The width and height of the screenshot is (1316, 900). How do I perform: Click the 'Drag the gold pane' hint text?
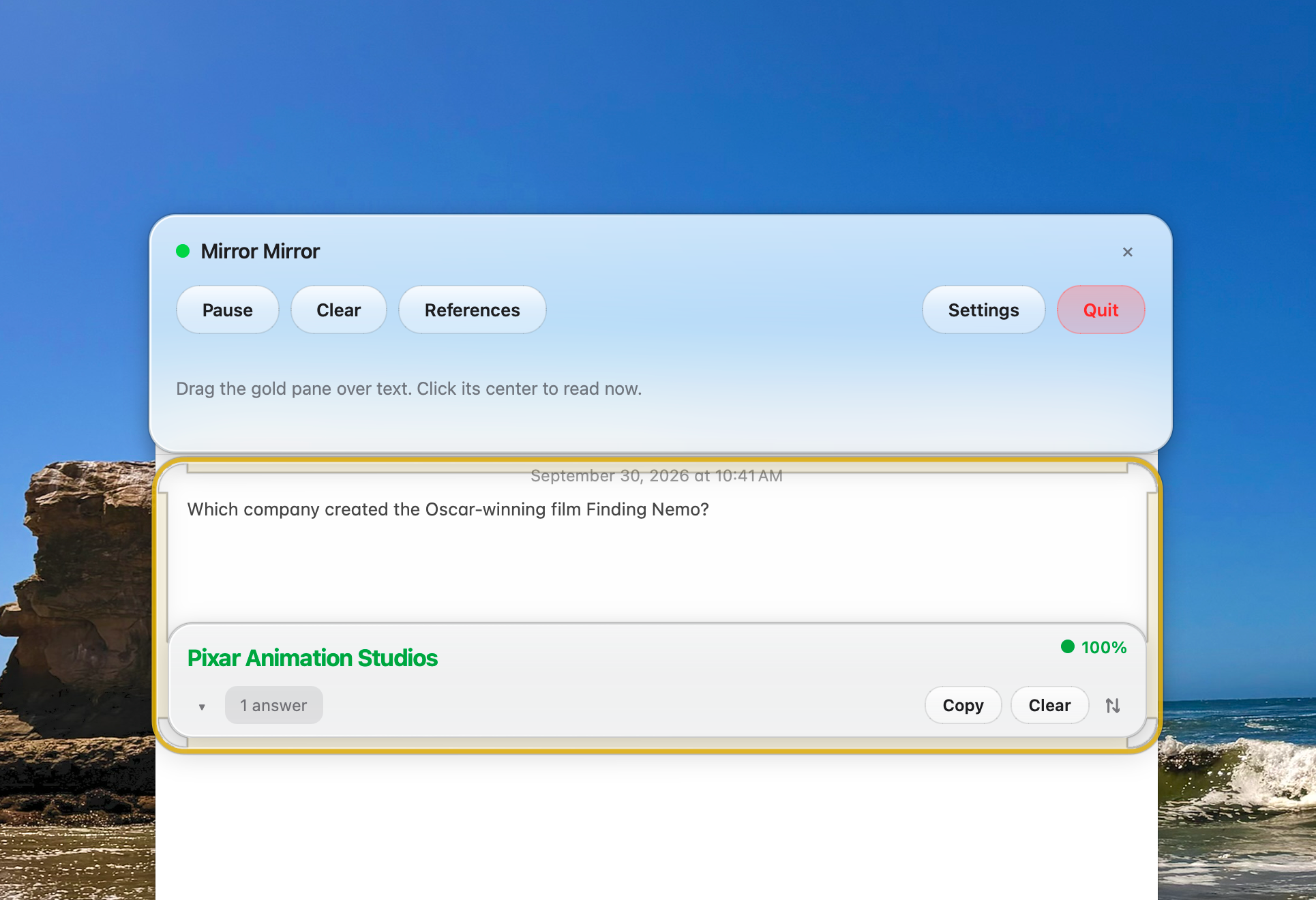coord(409,389)
